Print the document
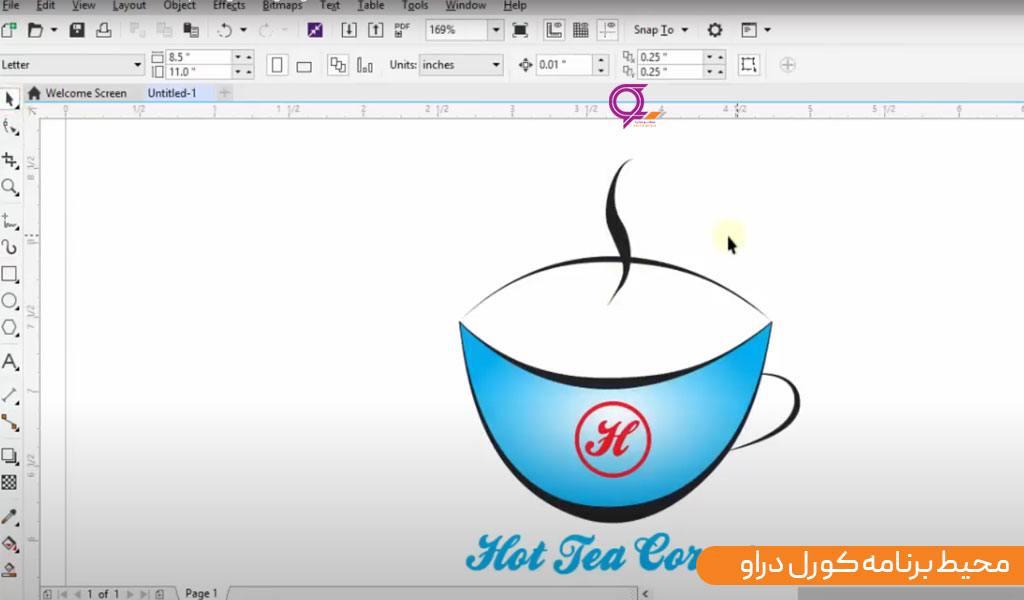This screenshot has height=600, width=1024. pyautogui.click(x=103, y=30)
